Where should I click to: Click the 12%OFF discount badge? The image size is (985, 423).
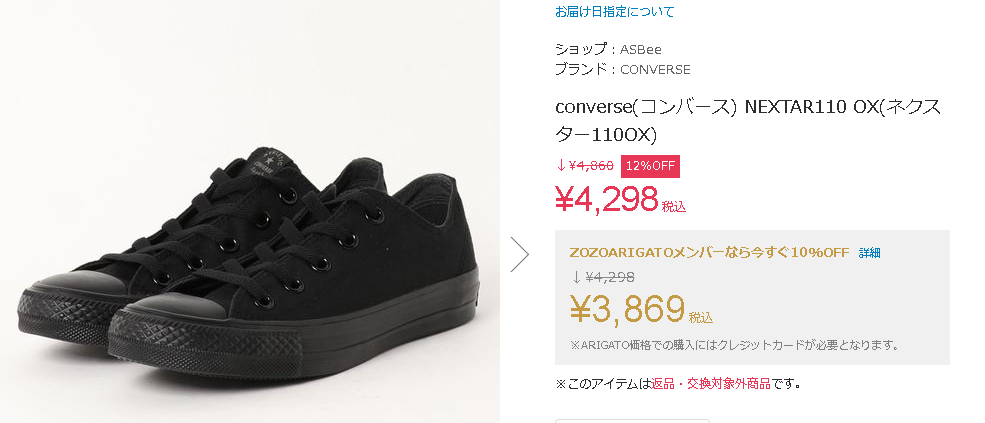pos(650,166)
